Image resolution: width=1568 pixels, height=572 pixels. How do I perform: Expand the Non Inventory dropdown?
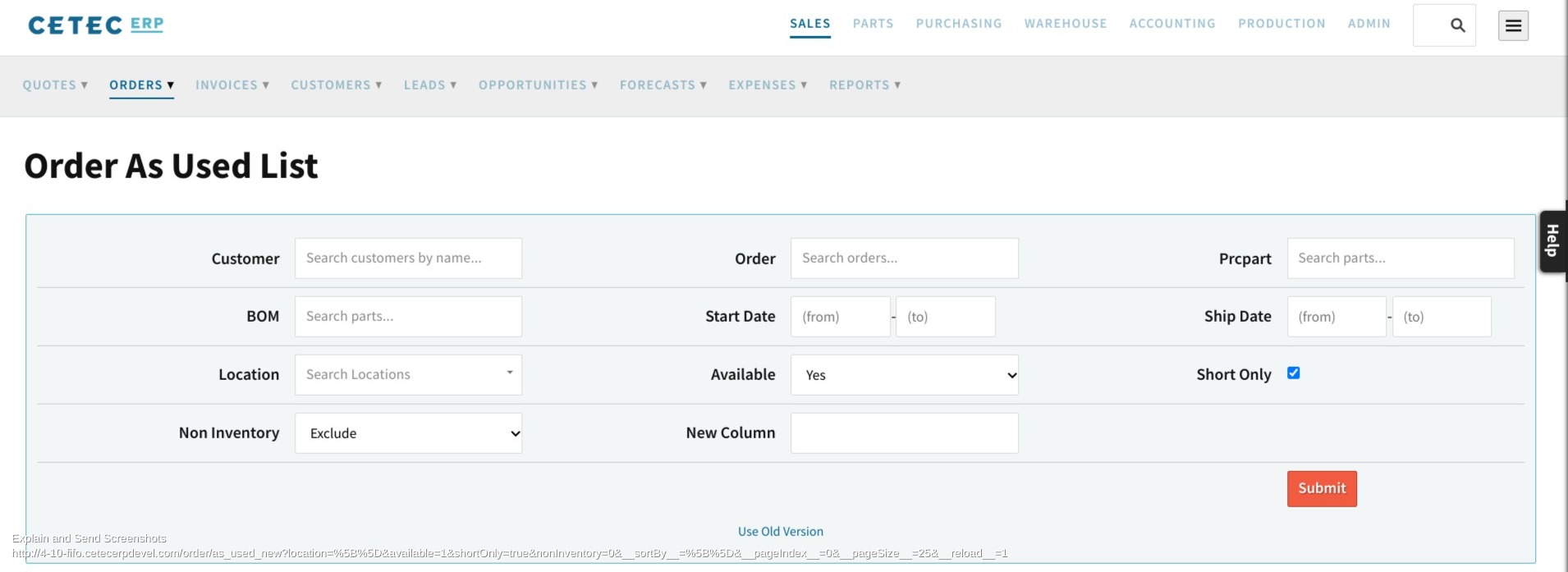tap(408, 433)
